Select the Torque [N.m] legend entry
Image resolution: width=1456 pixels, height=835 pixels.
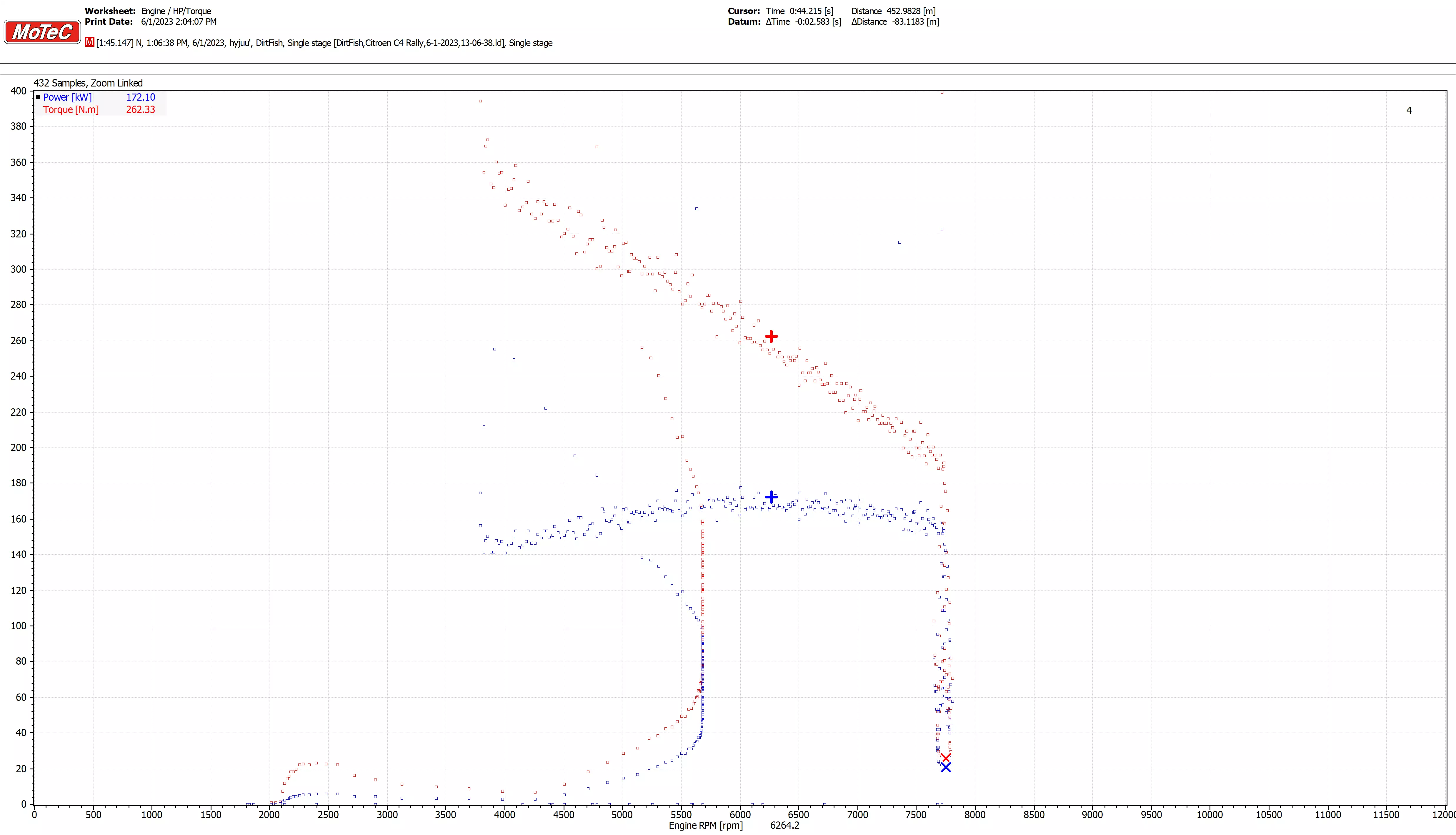point(71,109)
